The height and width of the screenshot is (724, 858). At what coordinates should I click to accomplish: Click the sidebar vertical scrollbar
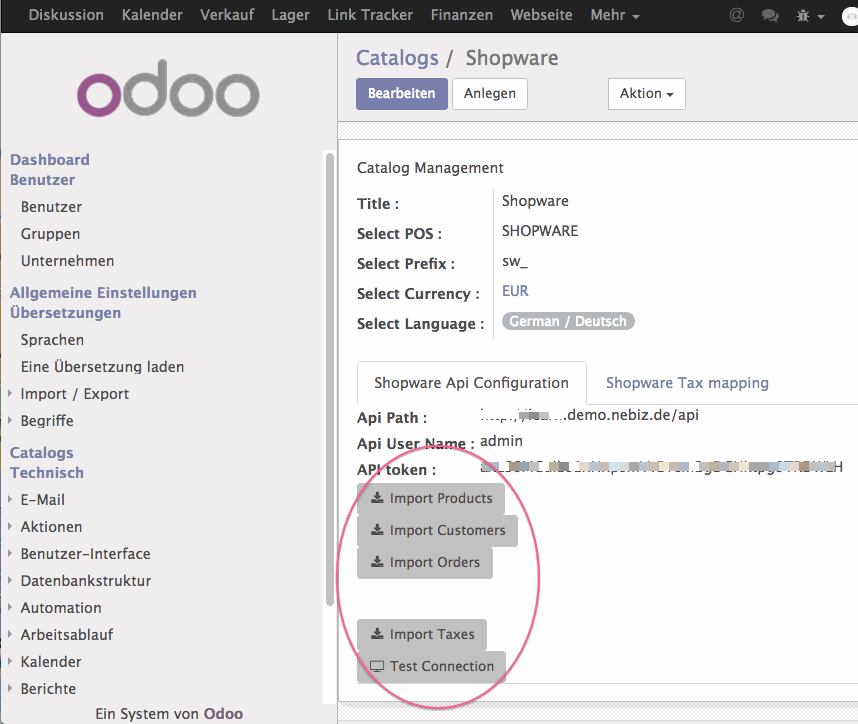[x=329, y=379]
